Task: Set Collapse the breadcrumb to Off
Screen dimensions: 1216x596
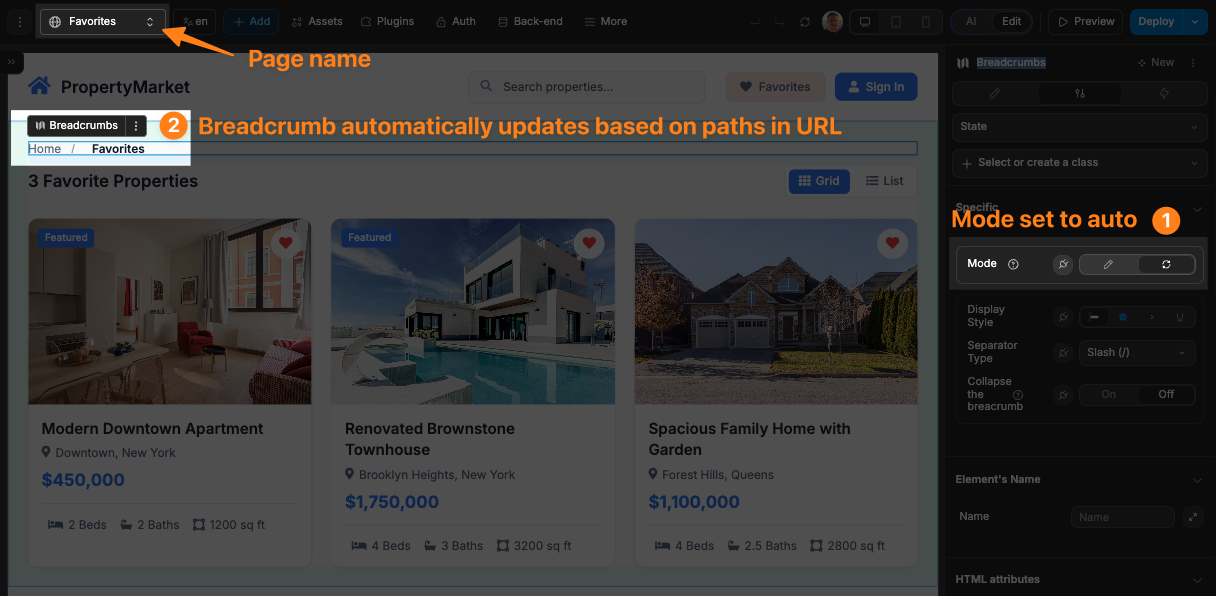Action: (x=1166, y=394)
